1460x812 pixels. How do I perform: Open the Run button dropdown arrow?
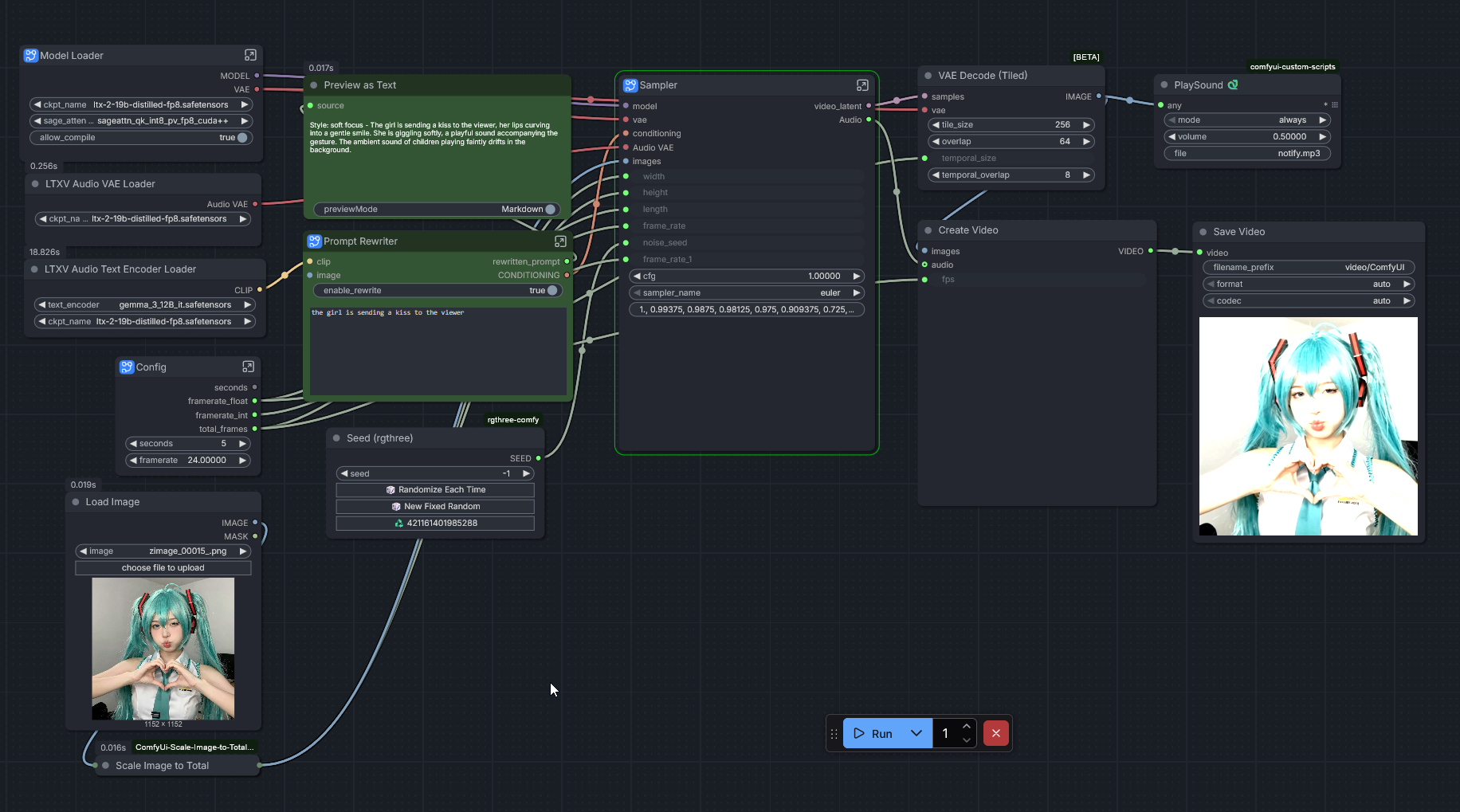916,733
